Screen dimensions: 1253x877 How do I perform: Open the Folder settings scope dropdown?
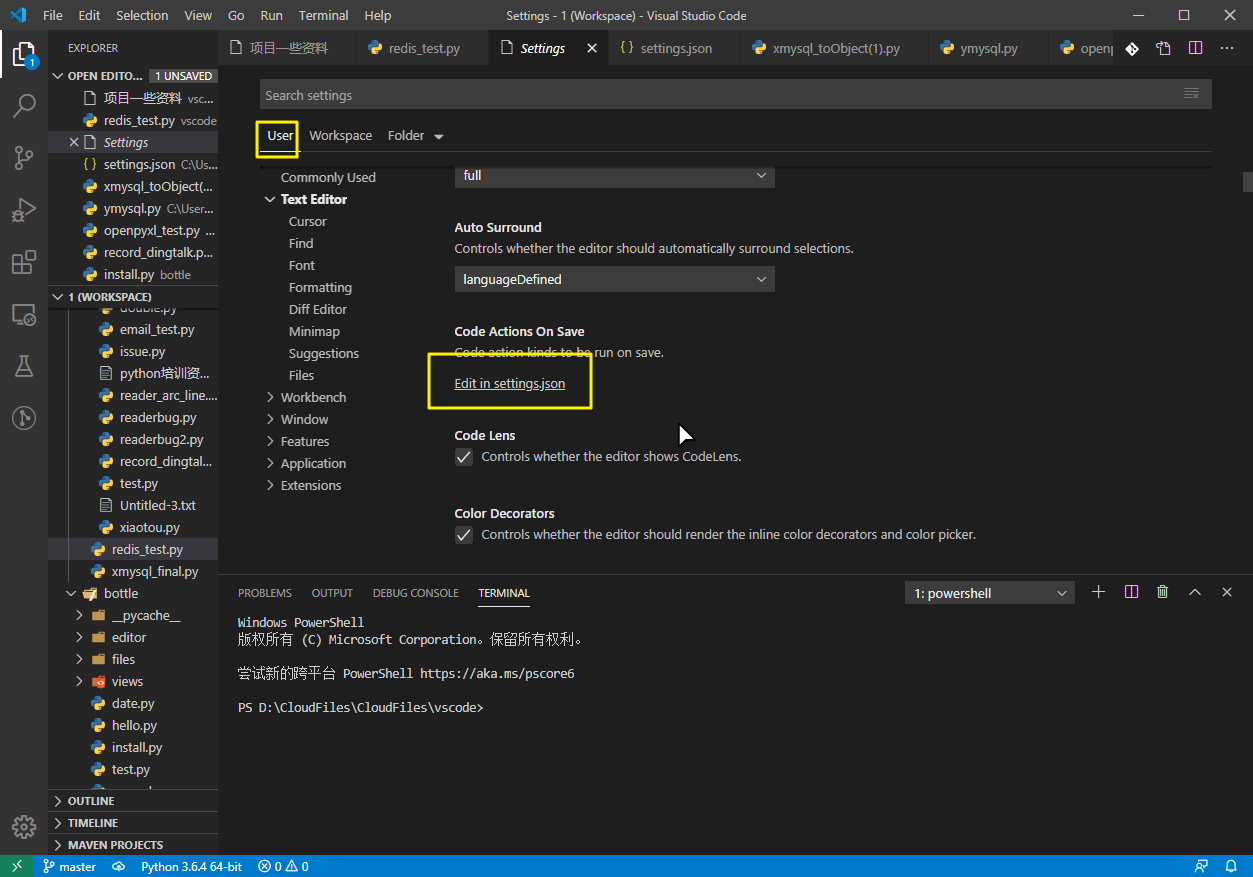pyautogui.click(x=415, y=135)
